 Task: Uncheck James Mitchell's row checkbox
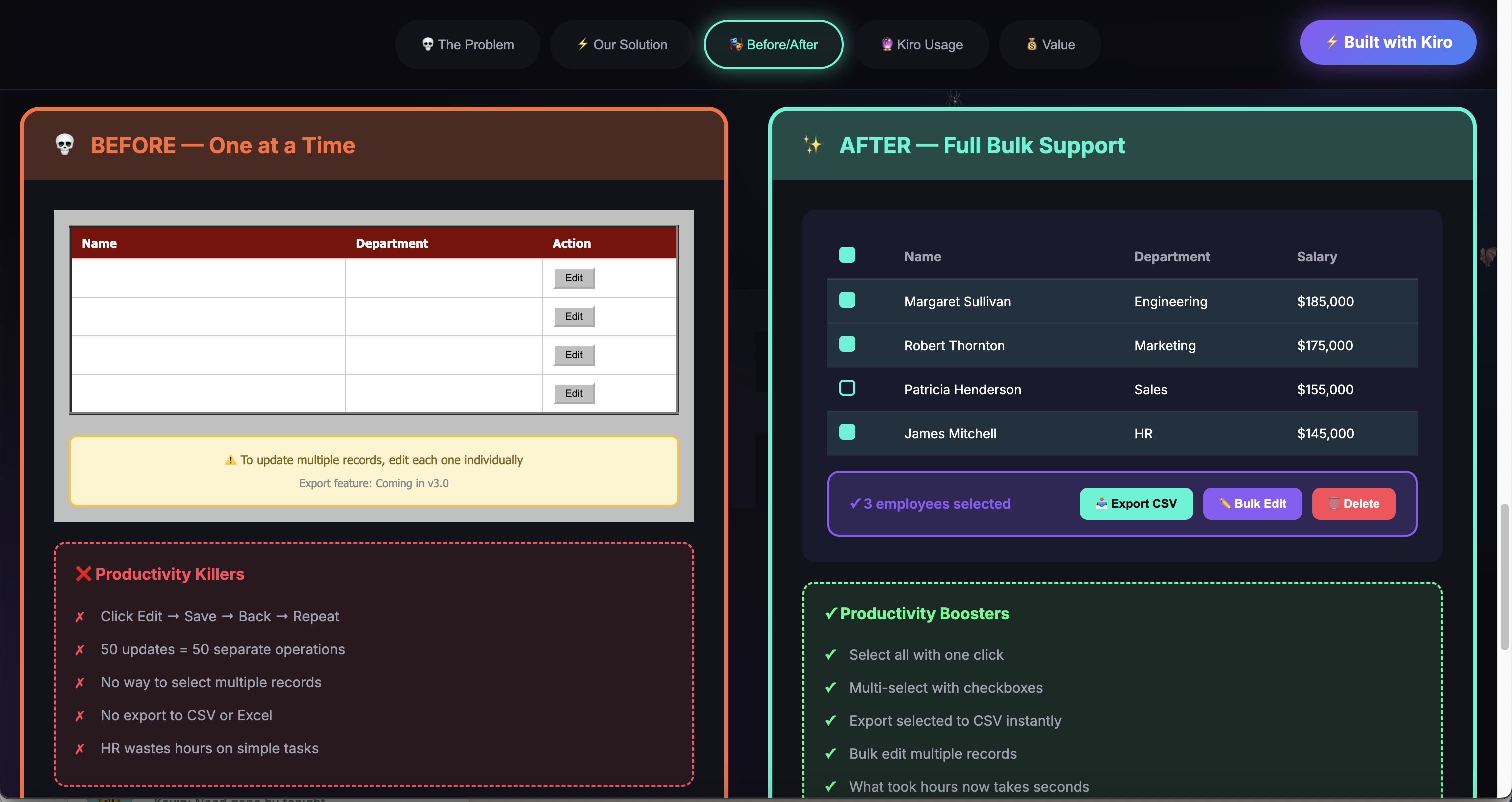pos(847,432)
